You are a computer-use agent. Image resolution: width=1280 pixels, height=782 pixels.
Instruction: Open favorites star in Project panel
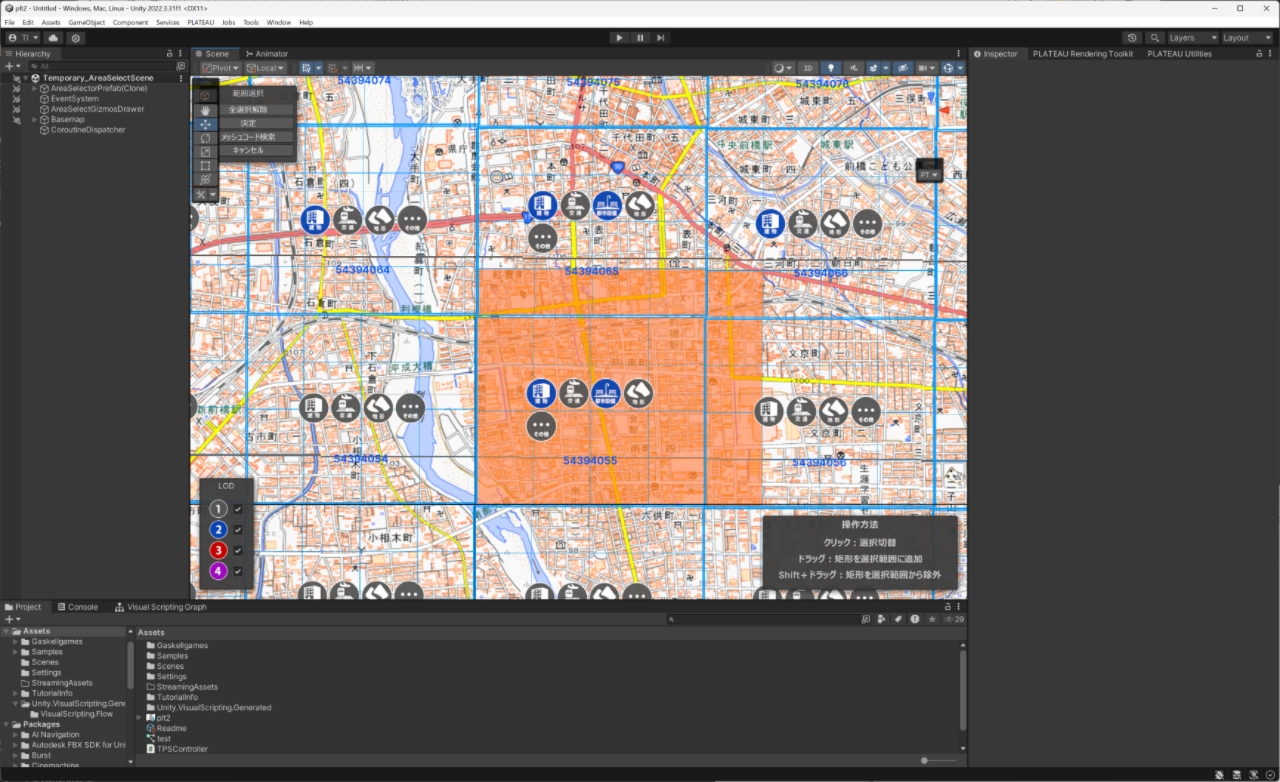tap(932, 619)
